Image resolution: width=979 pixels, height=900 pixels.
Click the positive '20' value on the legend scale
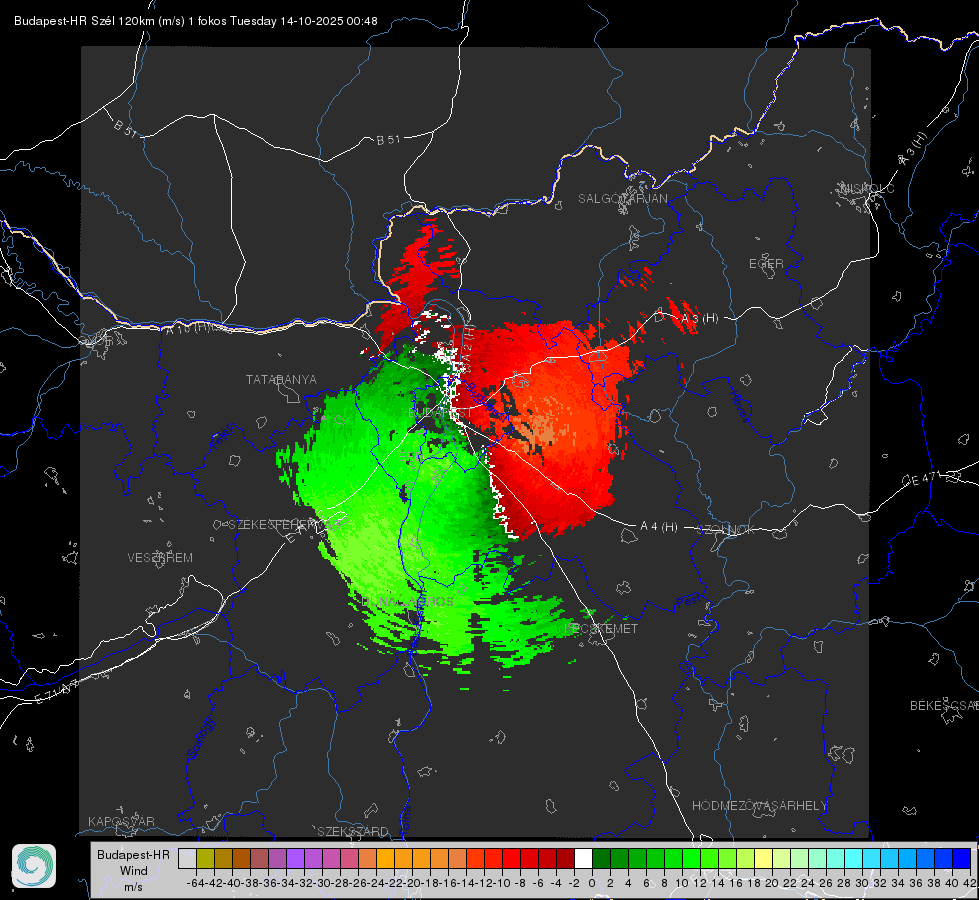772,883
